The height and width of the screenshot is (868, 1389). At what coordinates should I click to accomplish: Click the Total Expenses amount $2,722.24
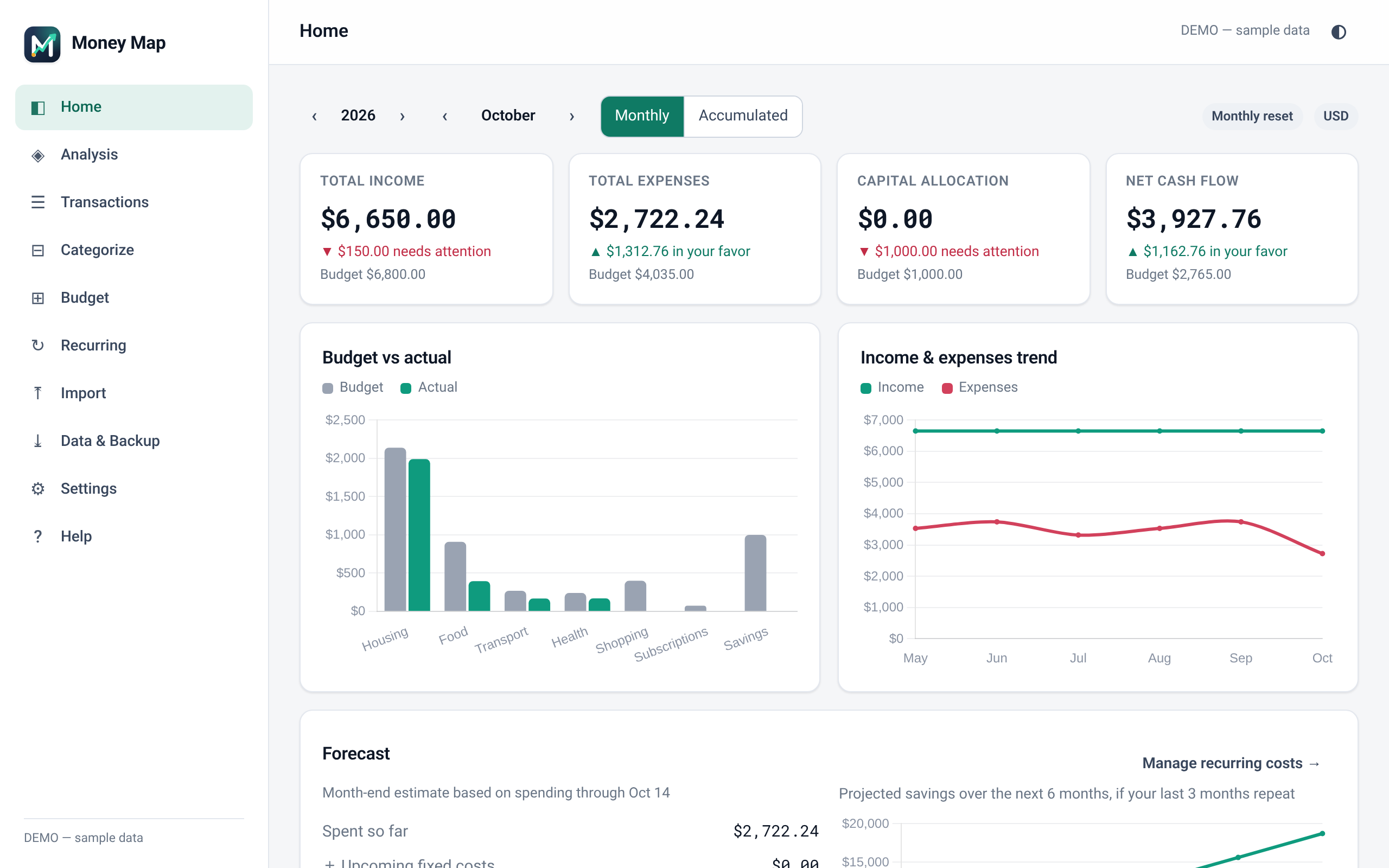tap(657, 219)
